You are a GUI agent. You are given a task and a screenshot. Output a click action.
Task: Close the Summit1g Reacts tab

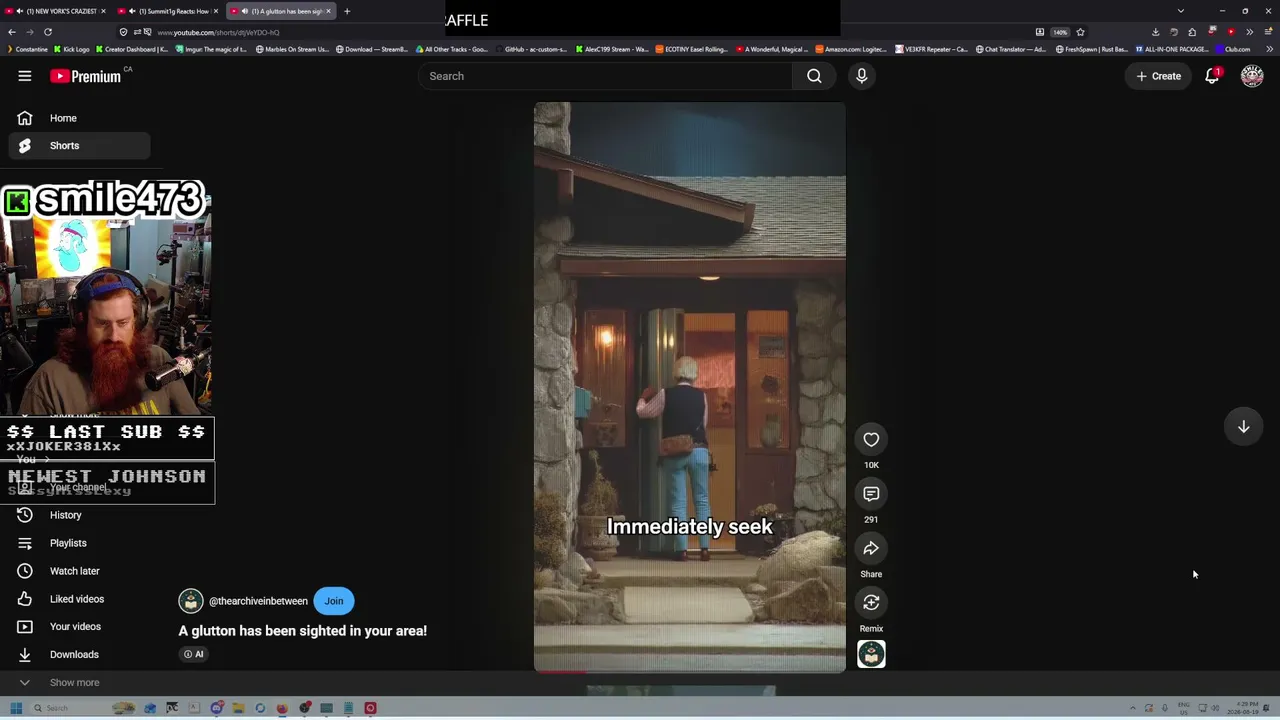pyautogui.click(x=215, y=11)
